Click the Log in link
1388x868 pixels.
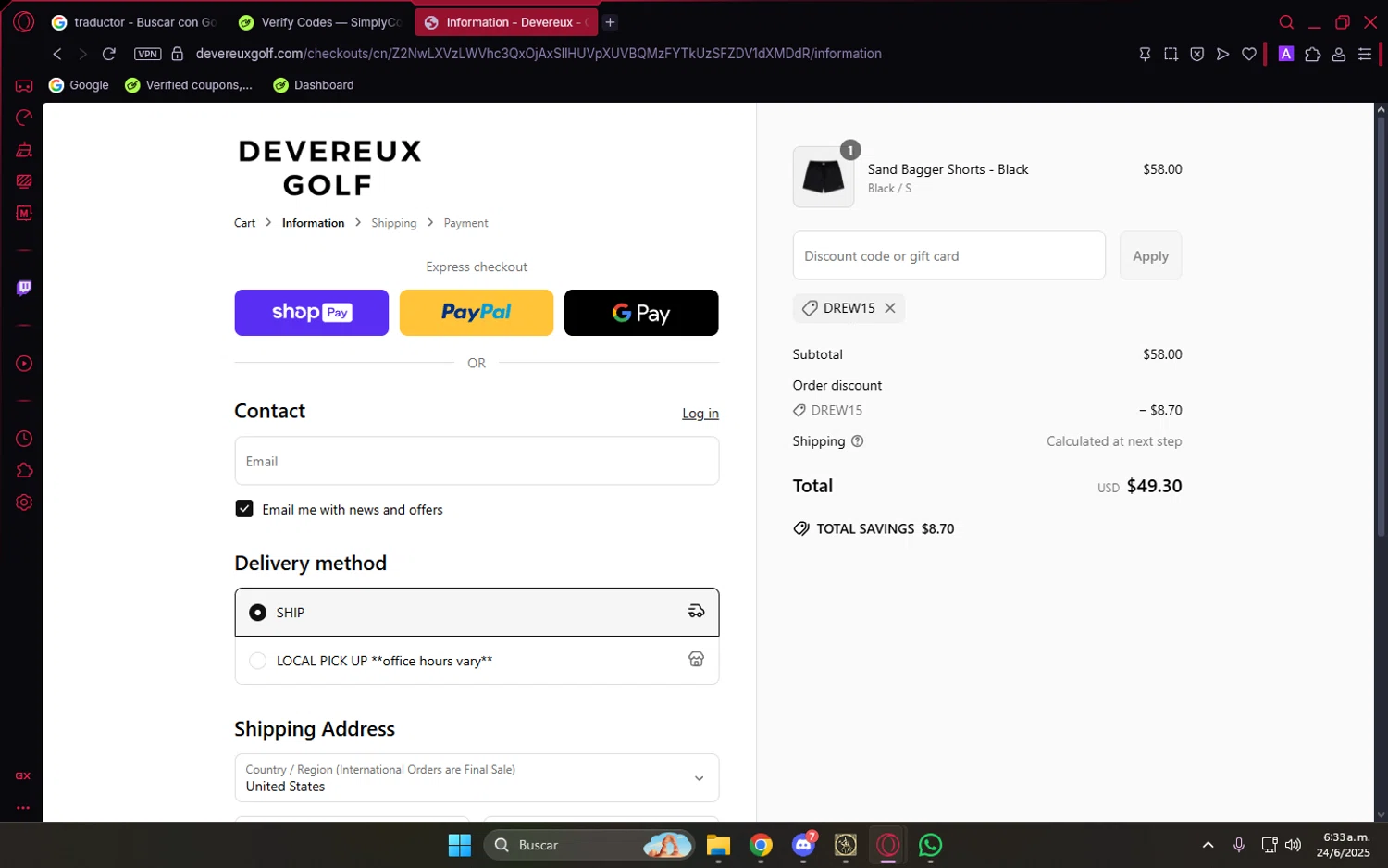tap(700, 414)
